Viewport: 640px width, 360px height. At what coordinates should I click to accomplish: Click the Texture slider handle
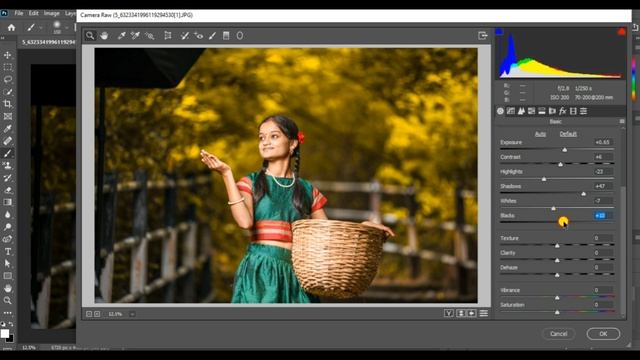(557, 246)
